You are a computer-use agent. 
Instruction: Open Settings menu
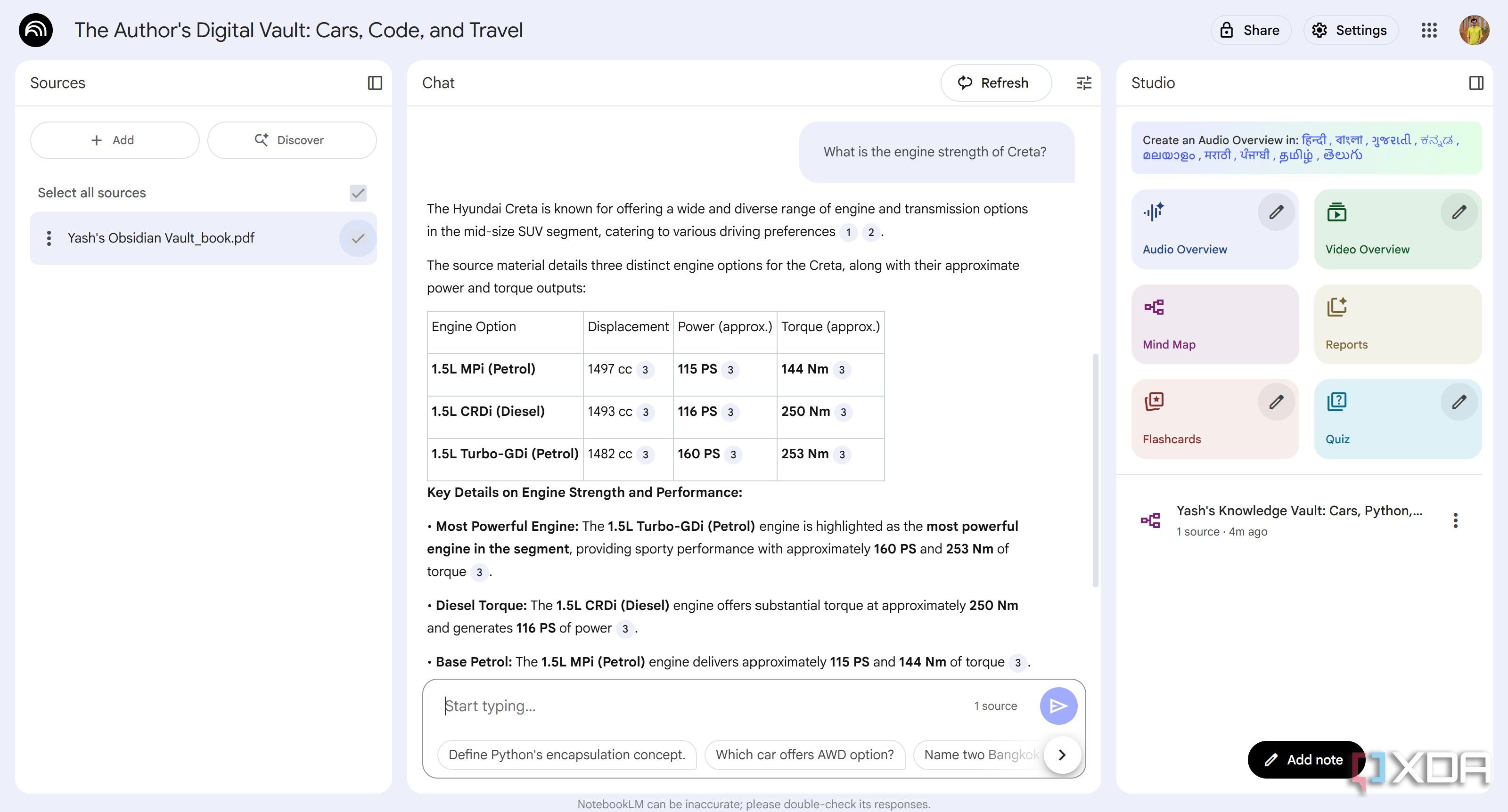click(1351, 31)
